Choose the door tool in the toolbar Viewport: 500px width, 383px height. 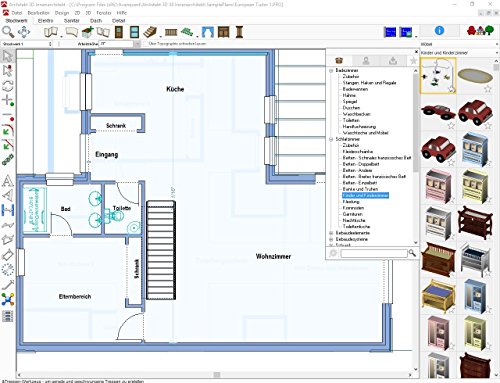119,32
